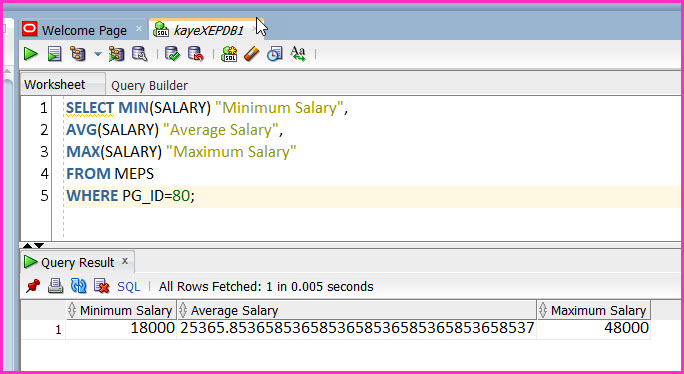
Task: Click the AVG keyword on line 2
Action: (x=82, y=130)
